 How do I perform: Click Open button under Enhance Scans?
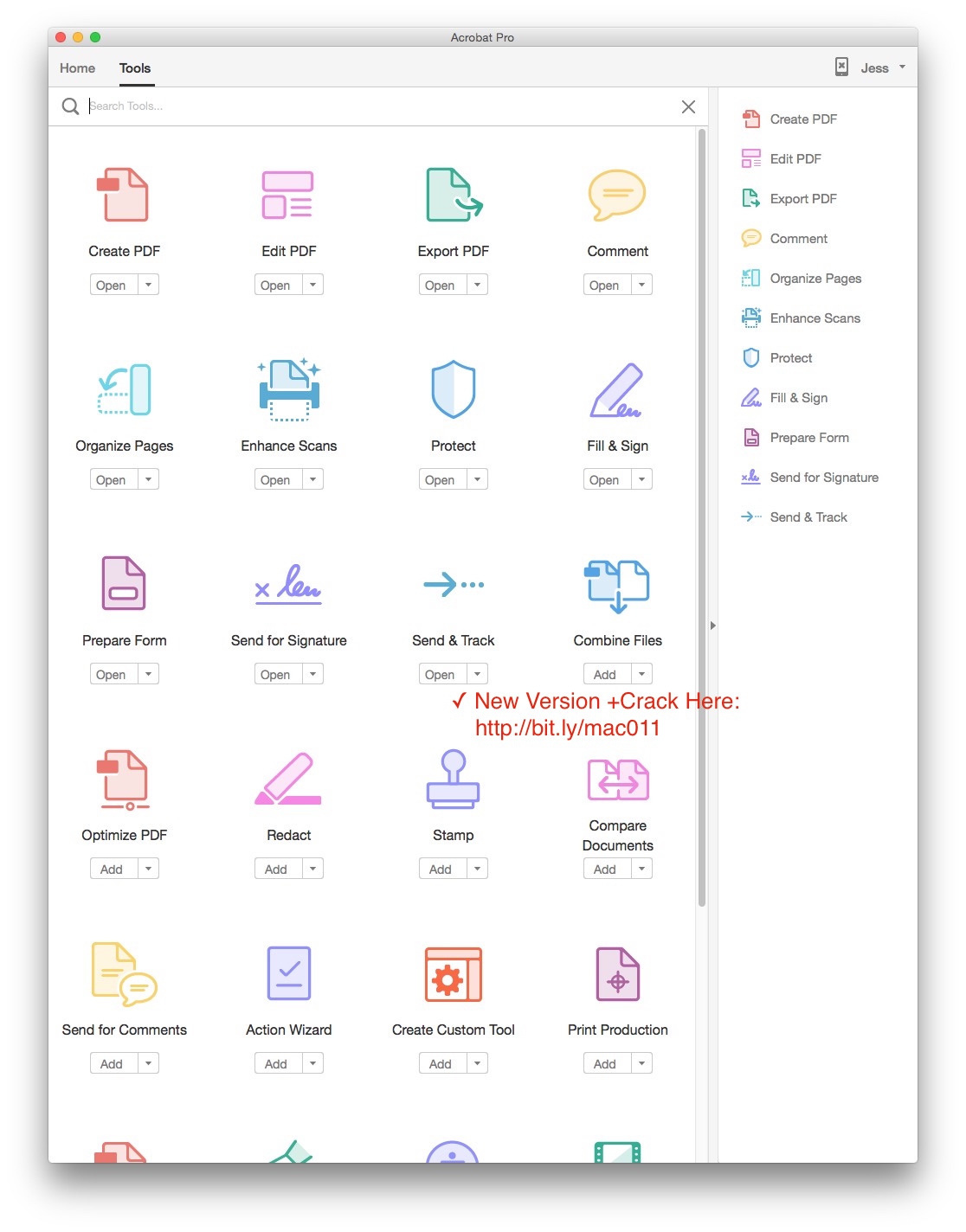pos(279,479)
